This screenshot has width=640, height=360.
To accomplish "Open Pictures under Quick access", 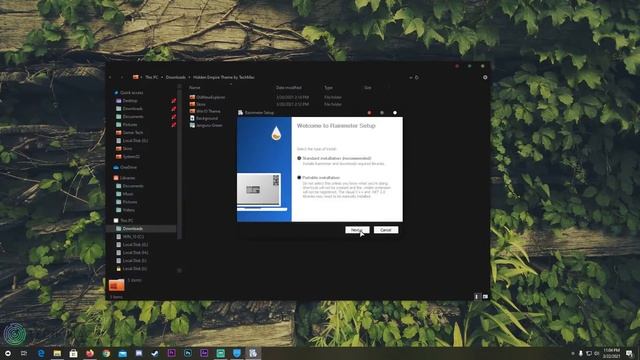I will tap(127, 124).
